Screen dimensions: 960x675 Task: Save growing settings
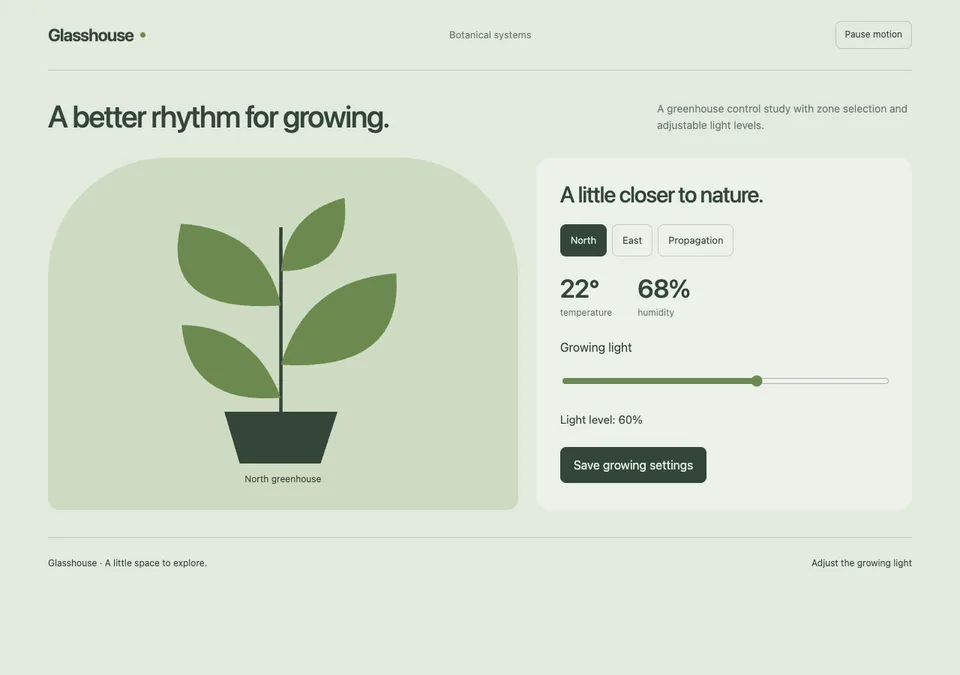tap(633, 465)
